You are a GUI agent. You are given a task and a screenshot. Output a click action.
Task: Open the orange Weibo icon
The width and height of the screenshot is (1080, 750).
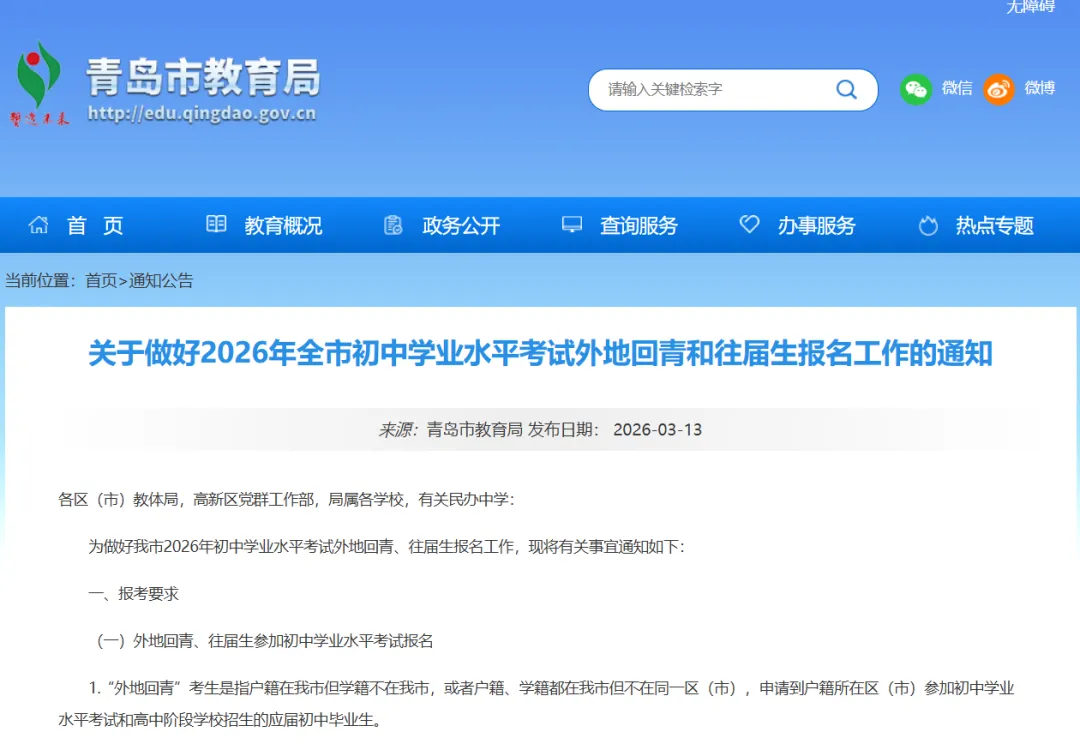(999, 89)
